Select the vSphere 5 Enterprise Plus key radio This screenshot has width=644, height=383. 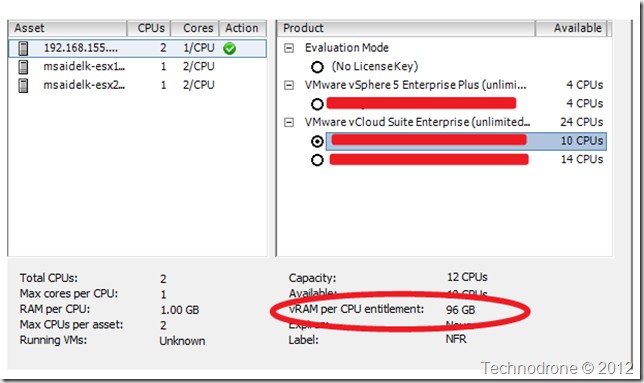[317, 104]
